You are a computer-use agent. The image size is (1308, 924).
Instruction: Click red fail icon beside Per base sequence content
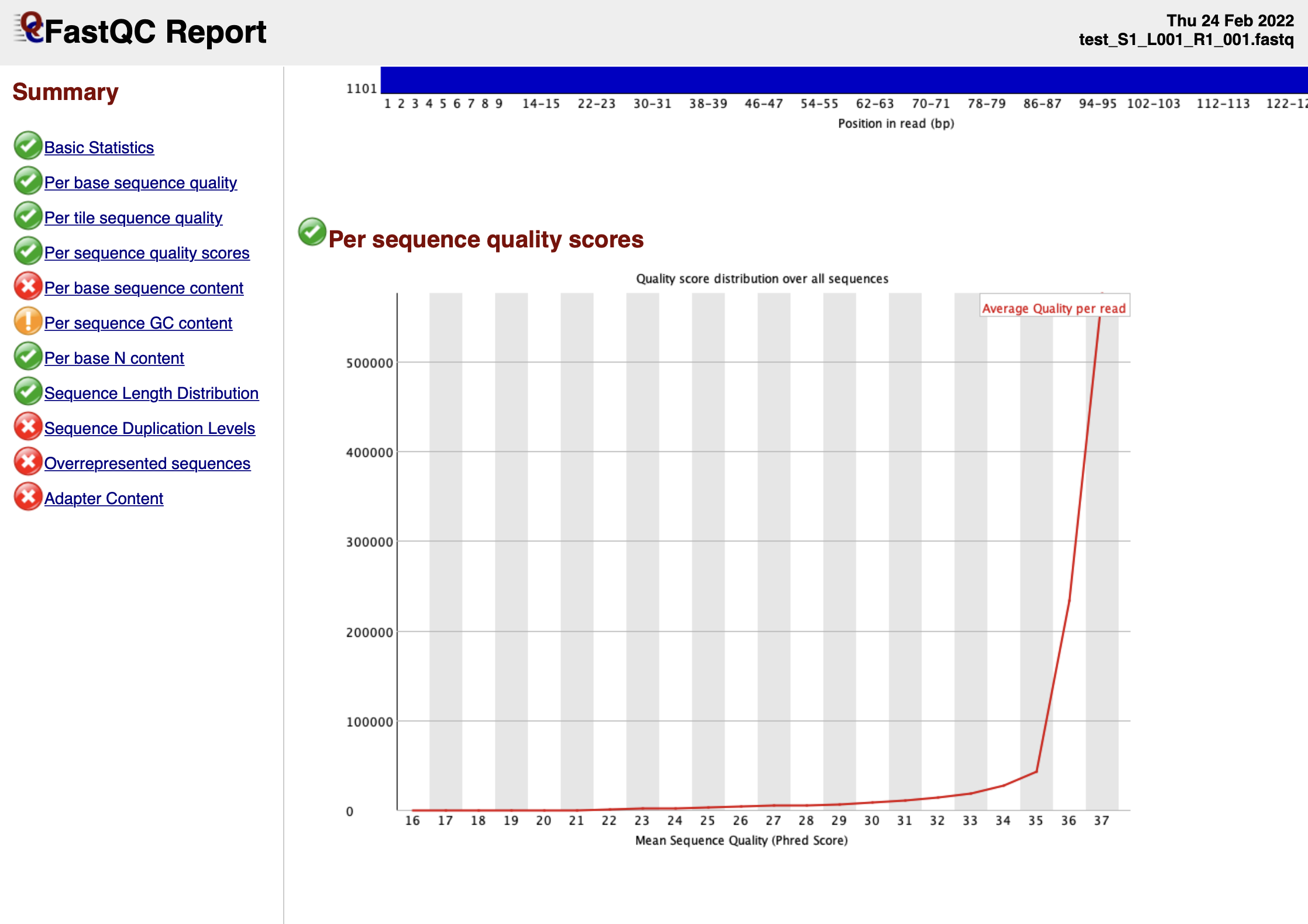click(x=27, y=287)
